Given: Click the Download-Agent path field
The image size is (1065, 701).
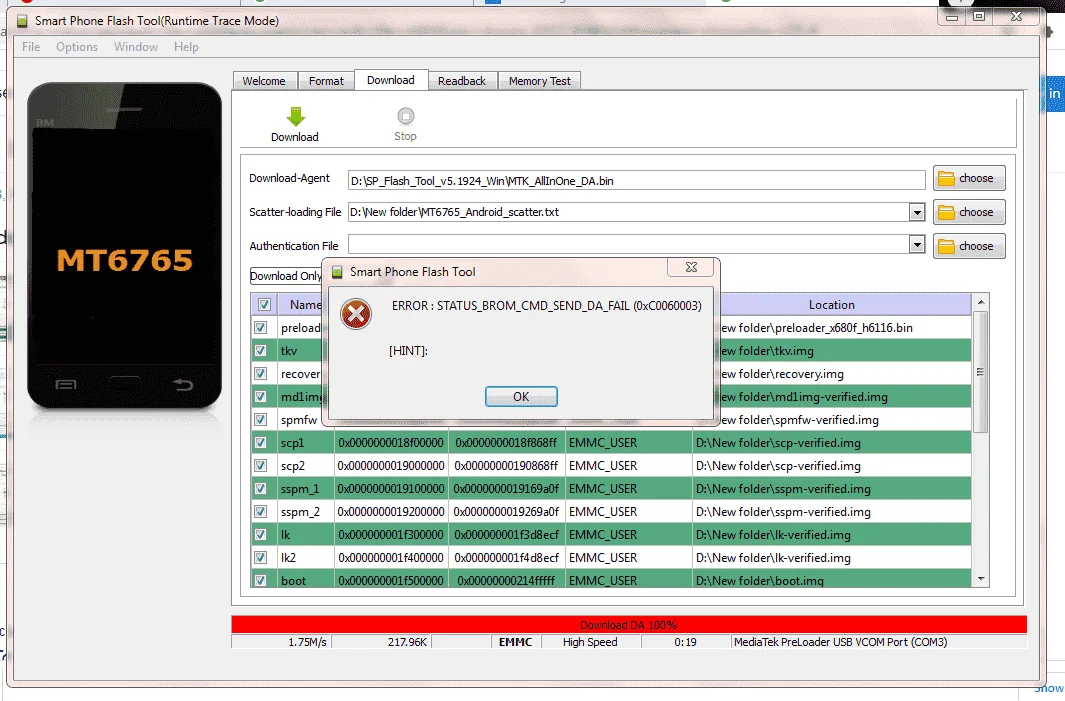Looking at the screenshot, I should [x=636, y=181].
